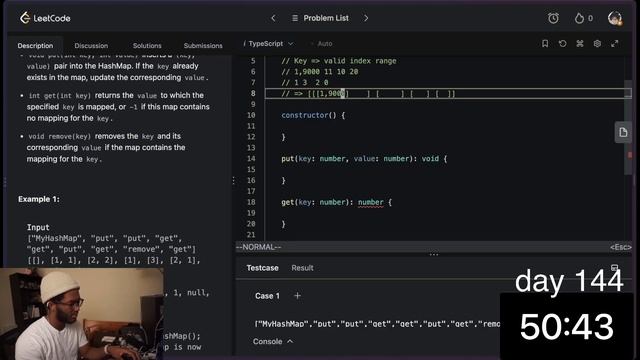Viewport: 640px width, 360px height.
Task: Select the Result tab
Action: point(302,268)
